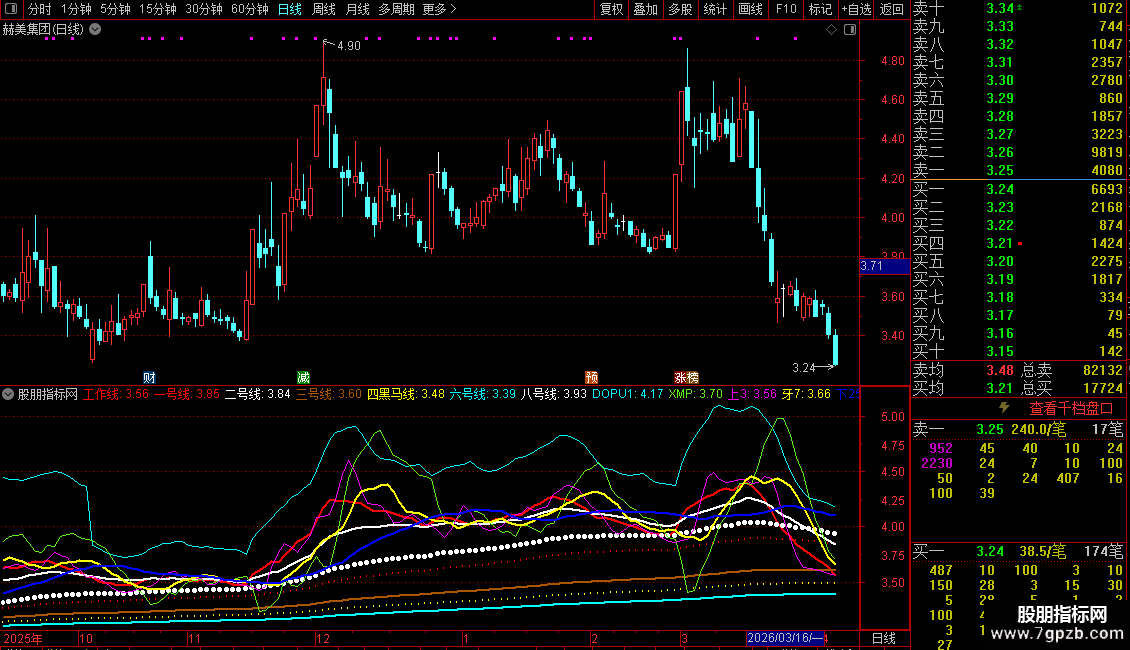
Task: Click 查看千档盘口 link
Action: (x=1071, y=408)
